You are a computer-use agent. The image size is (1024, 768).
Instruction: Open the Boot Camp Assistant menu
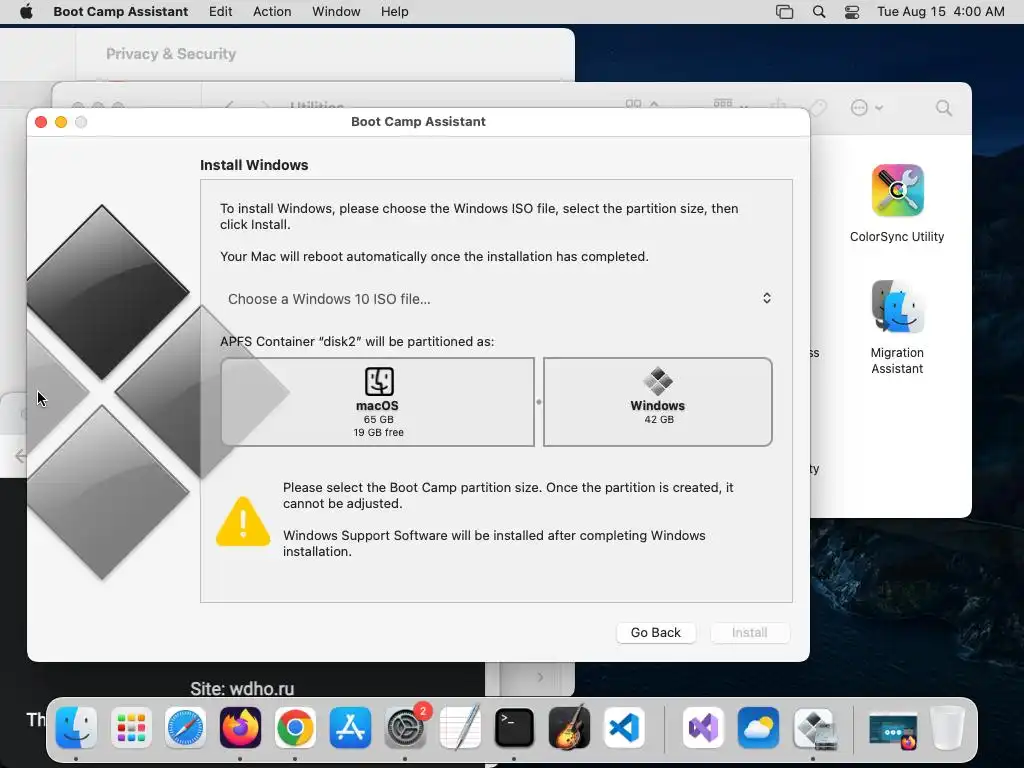tap(121, 12)
